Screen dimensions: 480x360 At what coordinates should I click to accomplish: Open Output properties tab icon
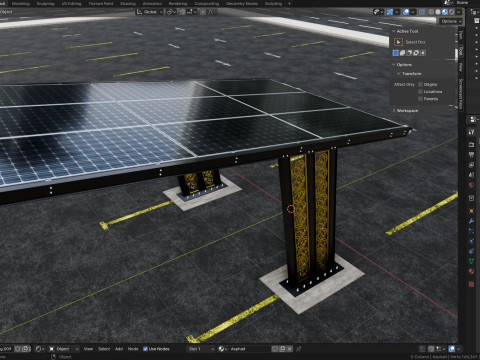(471, 154)
